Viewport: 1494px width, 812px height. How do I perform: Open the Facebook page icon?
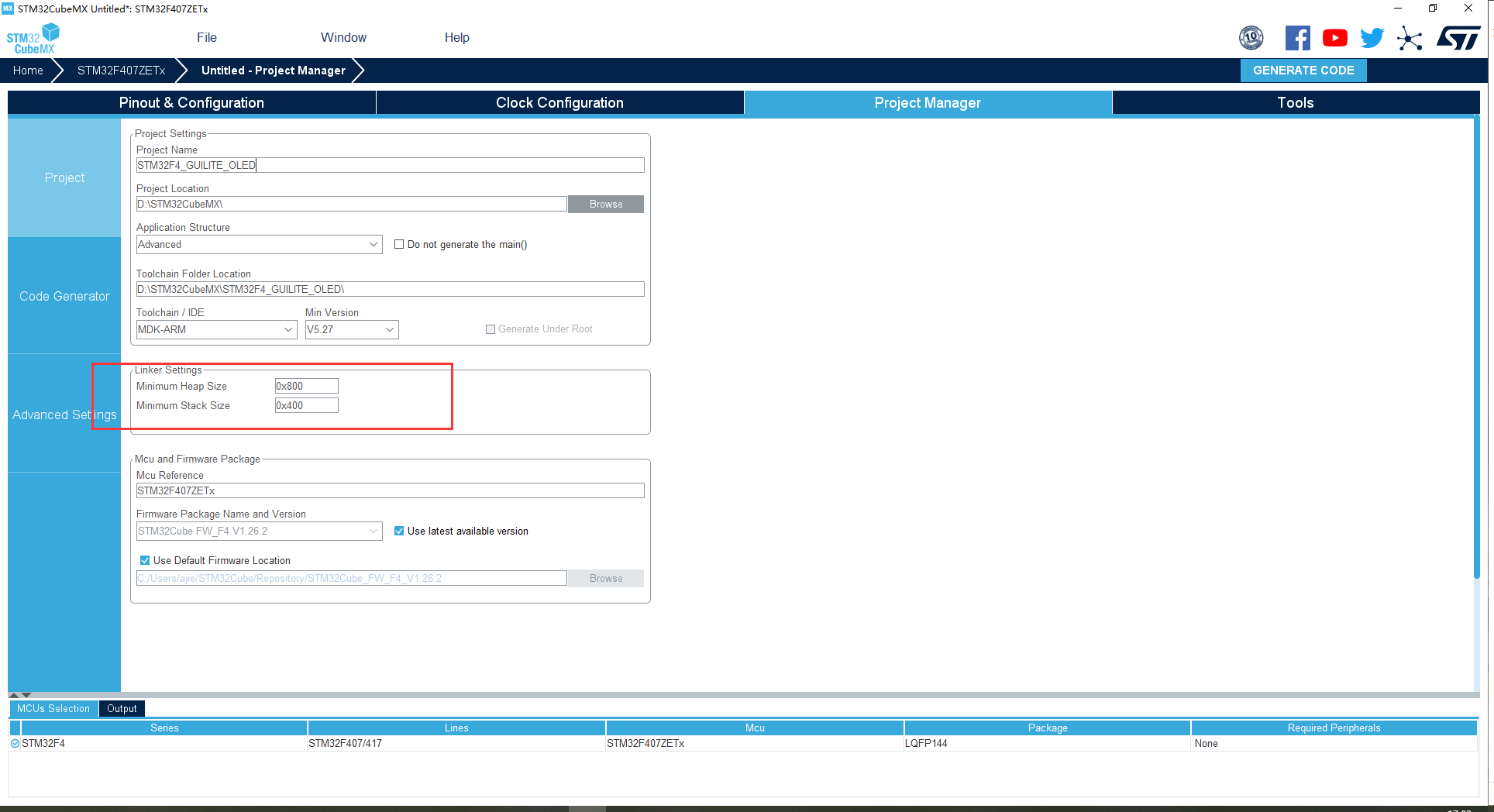click(1298, 37)
